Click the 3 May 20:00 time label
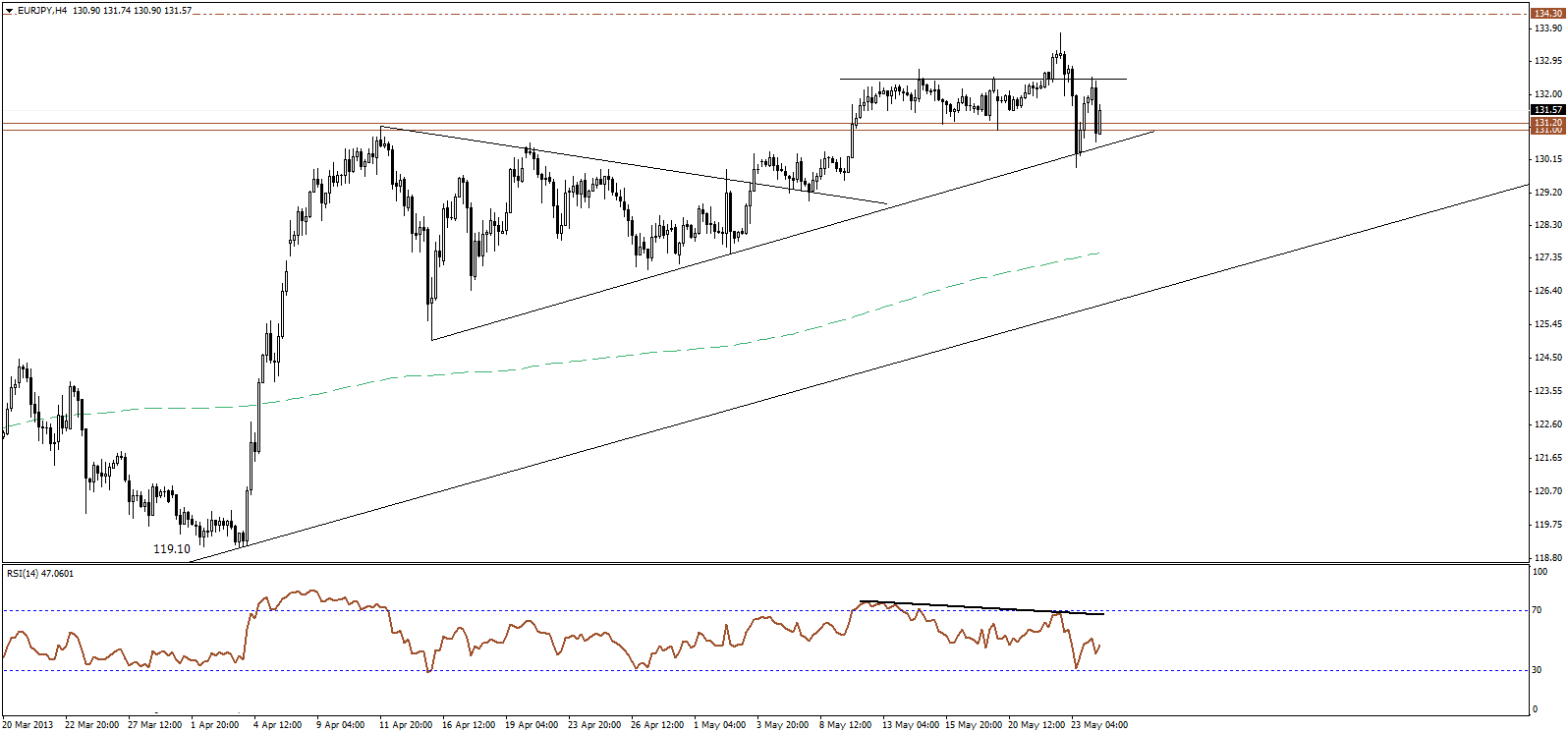The image size is (1568, 733). (x=783, y=725)
